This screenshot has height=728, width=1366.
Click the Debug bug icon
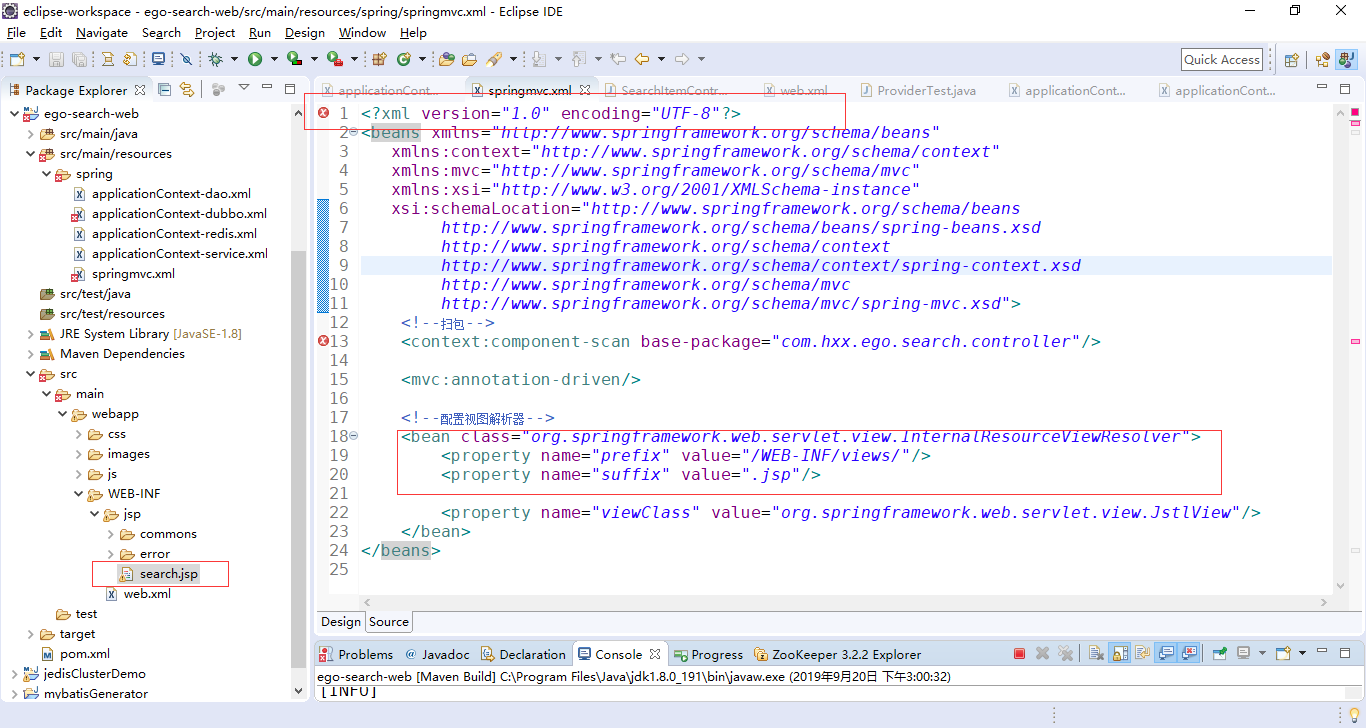(215, 59)
